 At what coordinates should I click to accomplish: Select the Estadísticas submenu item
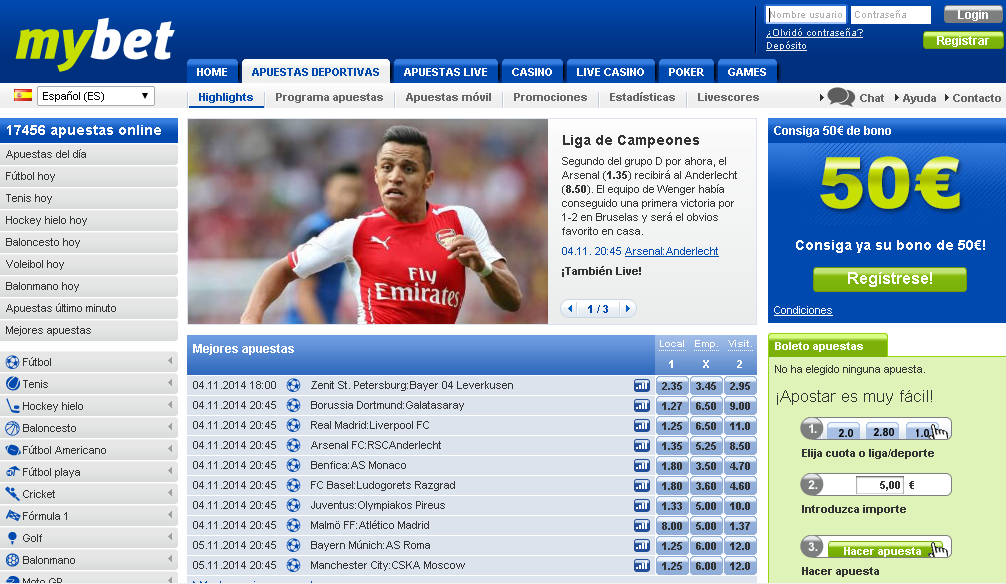(x=642, y=97)
